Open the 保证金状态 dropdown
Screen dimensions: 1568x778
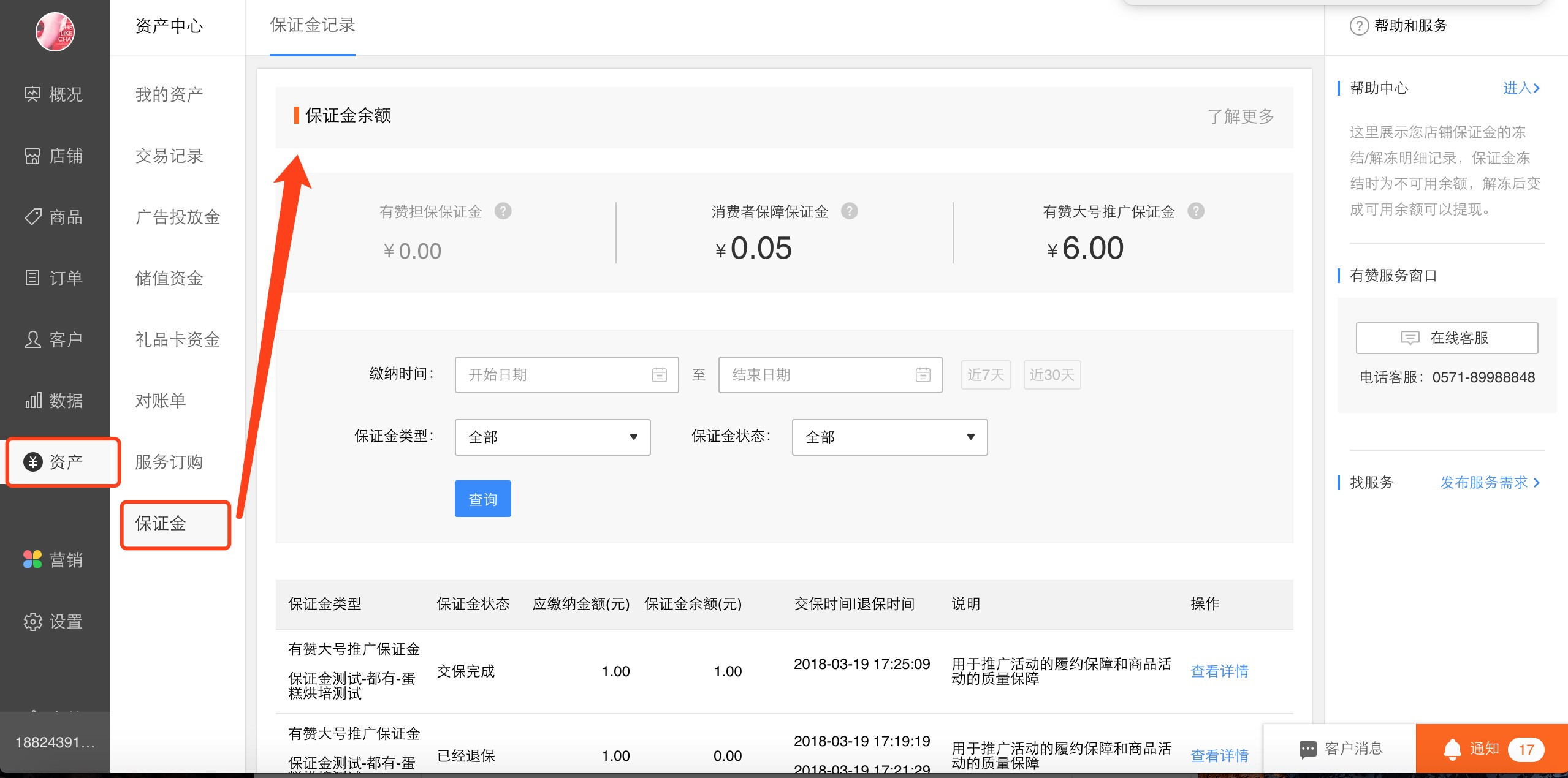889,437
